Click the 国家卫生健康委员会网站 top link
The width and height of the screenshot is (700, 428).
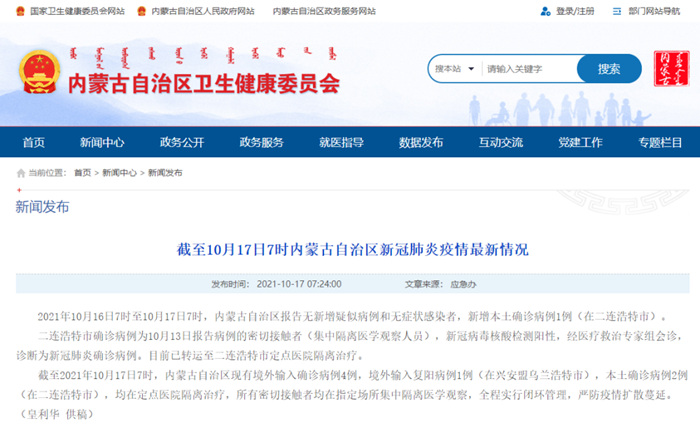[76, 12]
